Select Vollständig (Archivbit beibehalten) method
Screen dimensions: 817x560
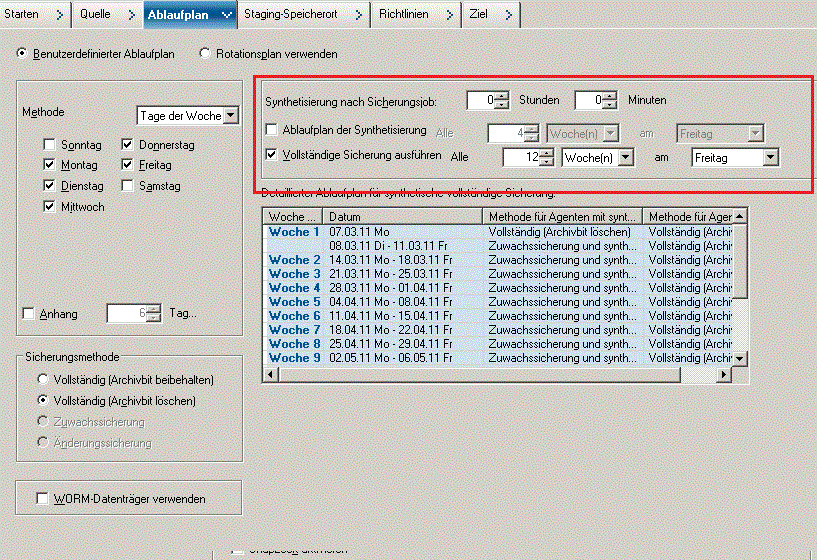coord(42,380)
